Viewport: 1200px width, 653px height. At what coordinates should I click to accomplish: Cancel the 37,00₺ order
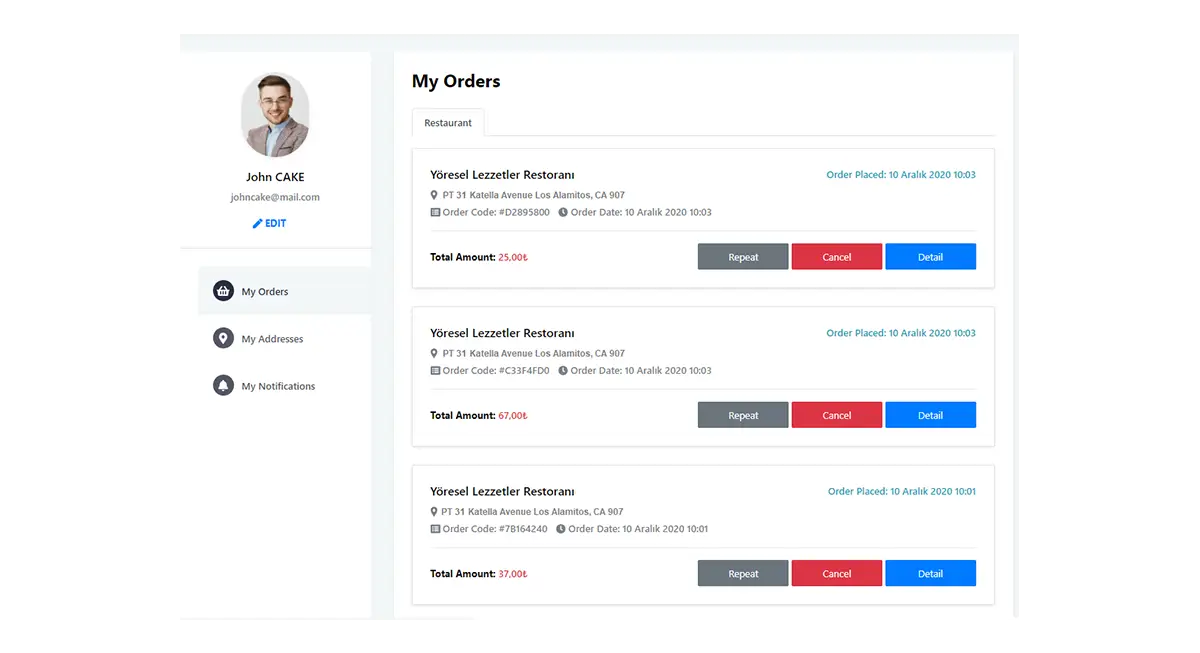click(x=837, y=573)
